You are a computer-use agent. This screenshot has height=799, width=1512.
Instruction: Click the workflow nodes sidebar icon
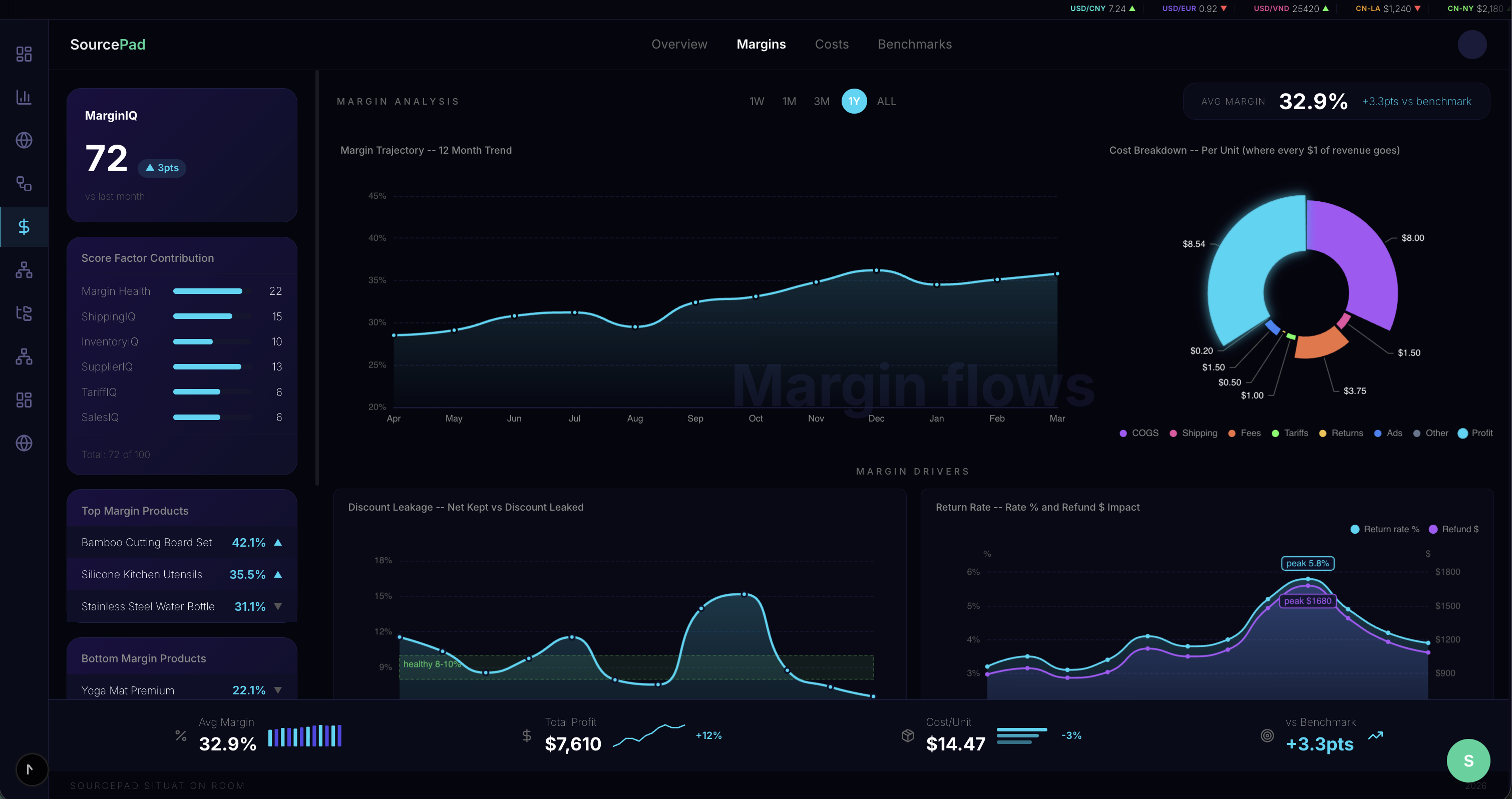pyautogui.click(x=24, y=184)
